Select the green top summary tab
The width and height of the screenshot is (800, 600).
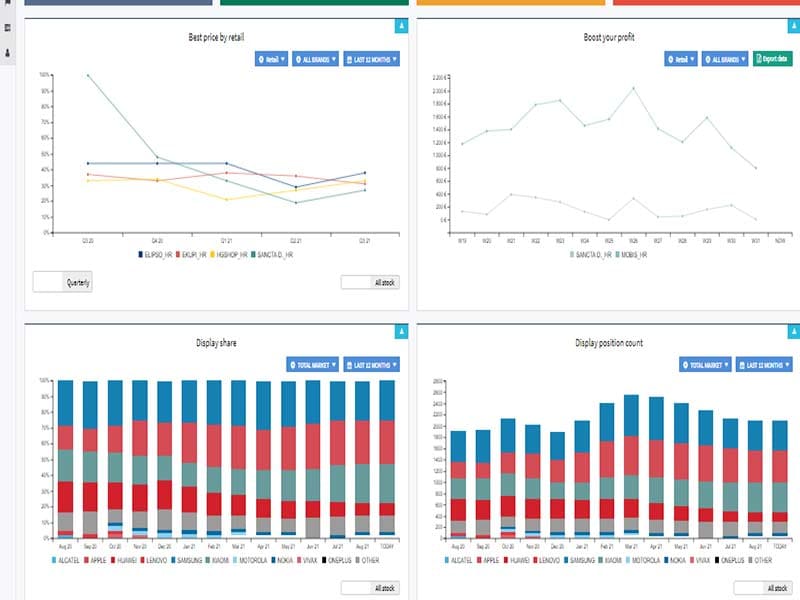tap(314, 3)
